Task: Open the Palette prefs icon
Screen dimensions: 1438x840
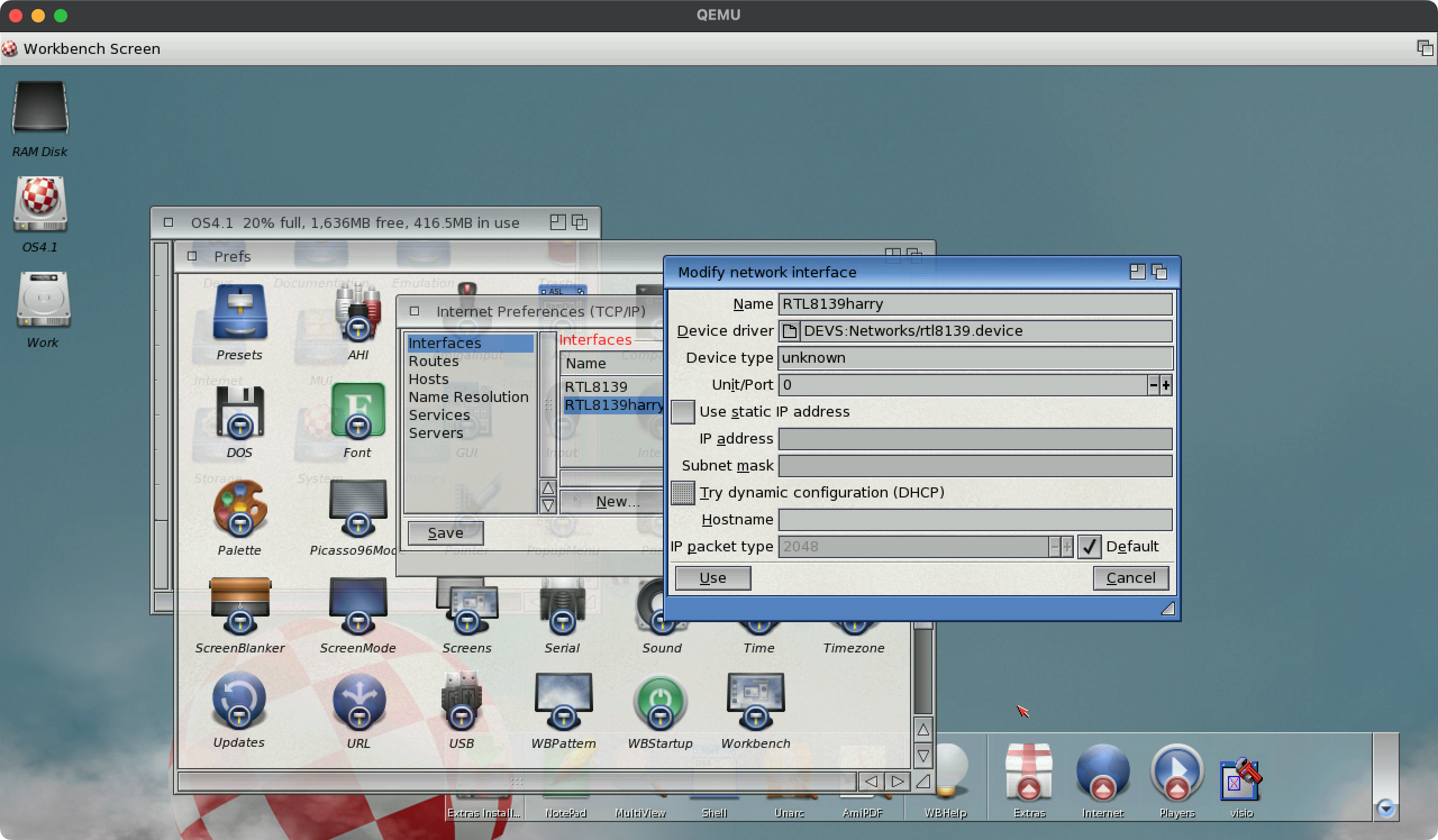Action: [x=240, y=509]
